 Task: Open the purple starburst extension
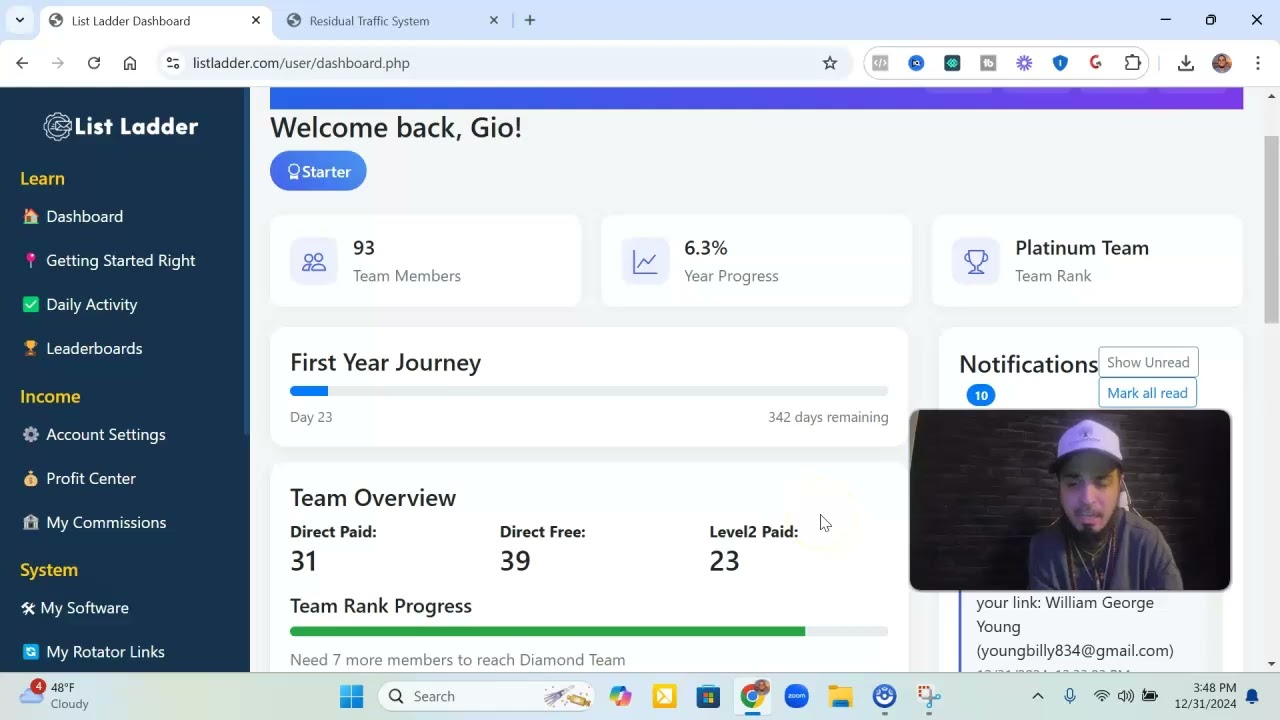pos(1024,63)
